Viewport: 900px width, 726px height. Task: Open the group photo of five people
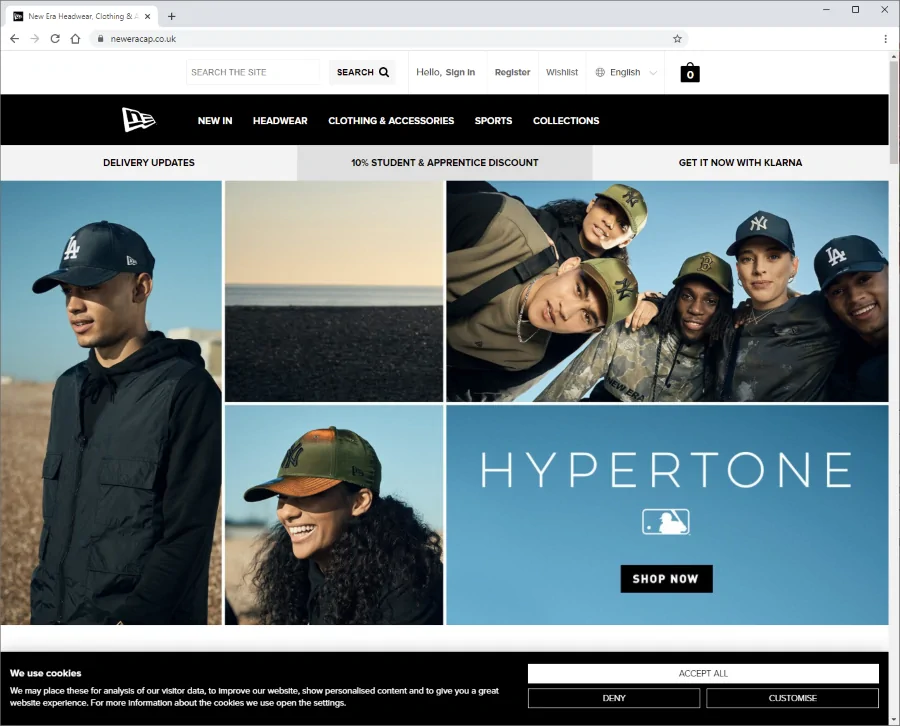point(668,292)
